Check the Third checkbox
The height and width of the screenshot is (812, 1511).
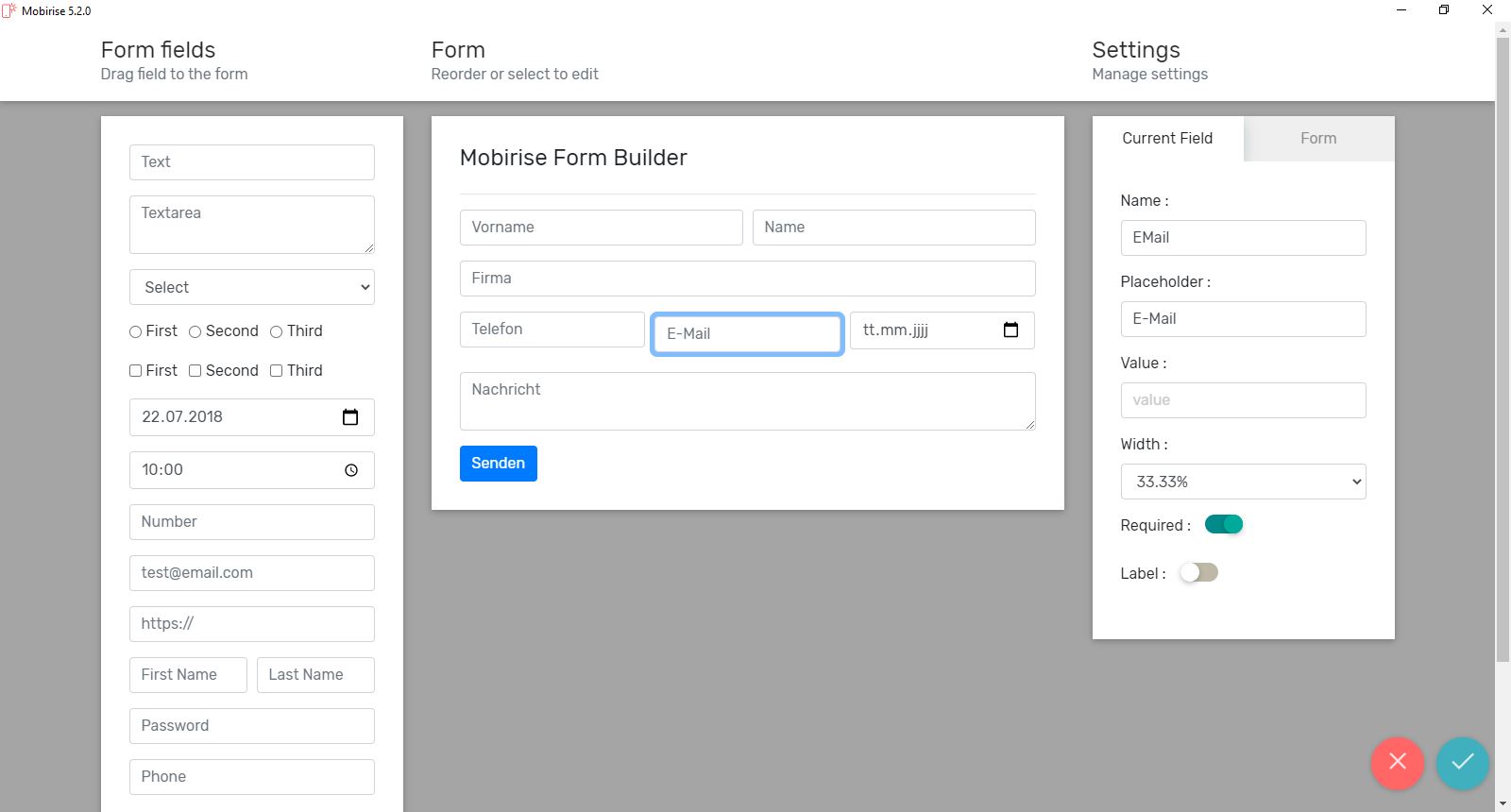point(277,371)
